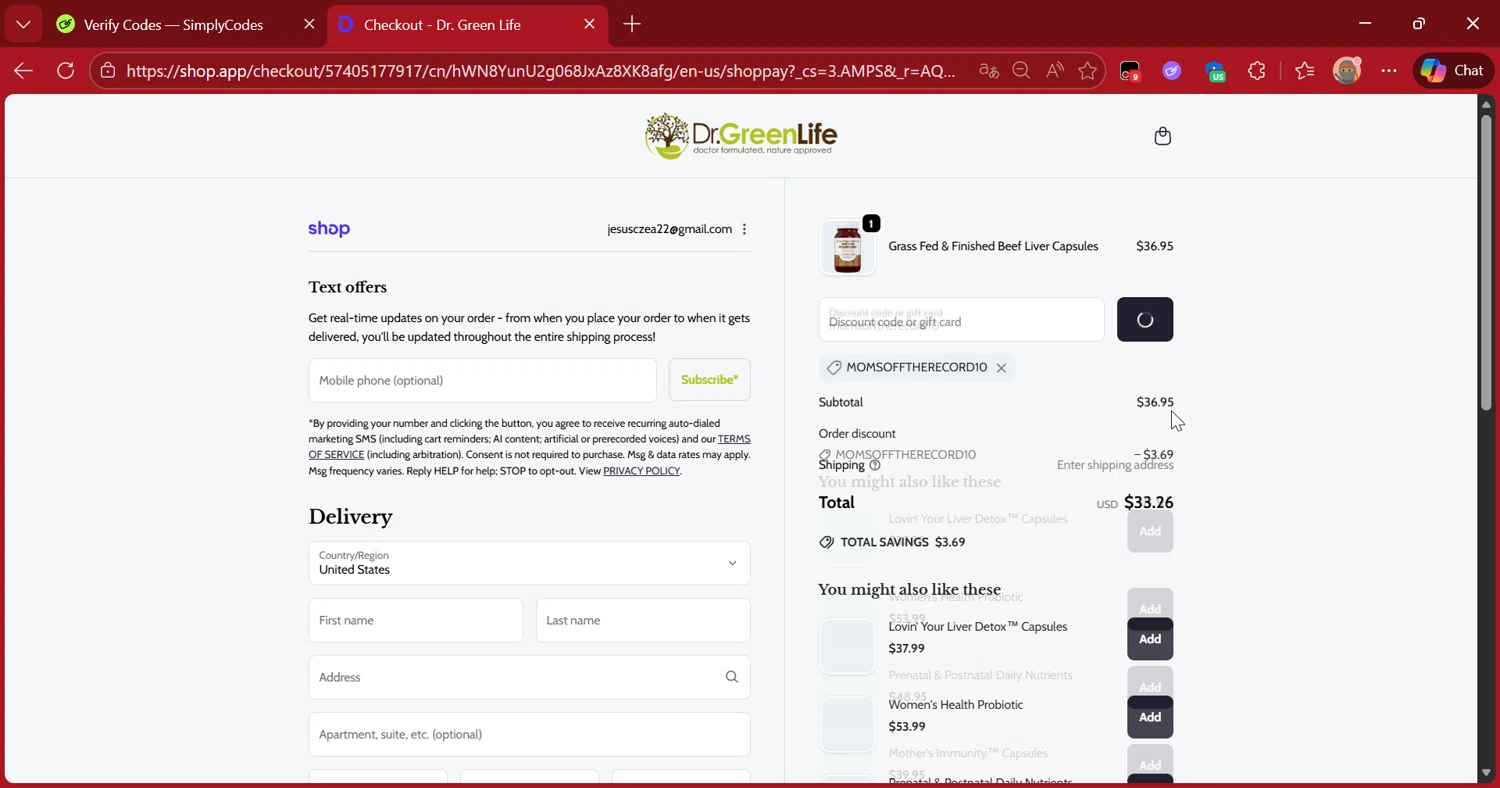1500x788 pixels.
Task: Add Lovin' Your Liver Detox Capsules
Action: (1150, 639)
